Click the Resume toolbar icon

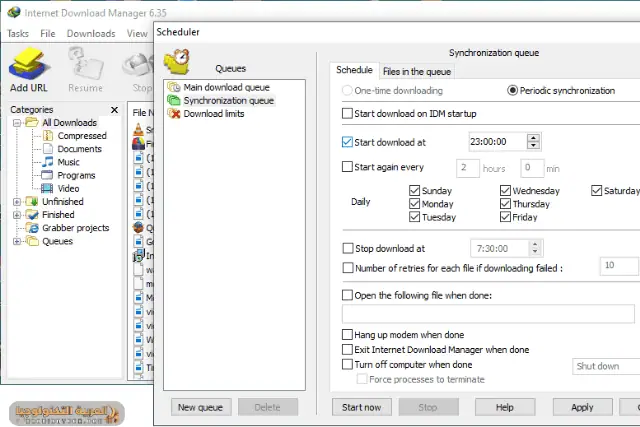pyautogui.click(x=86, y=64)
